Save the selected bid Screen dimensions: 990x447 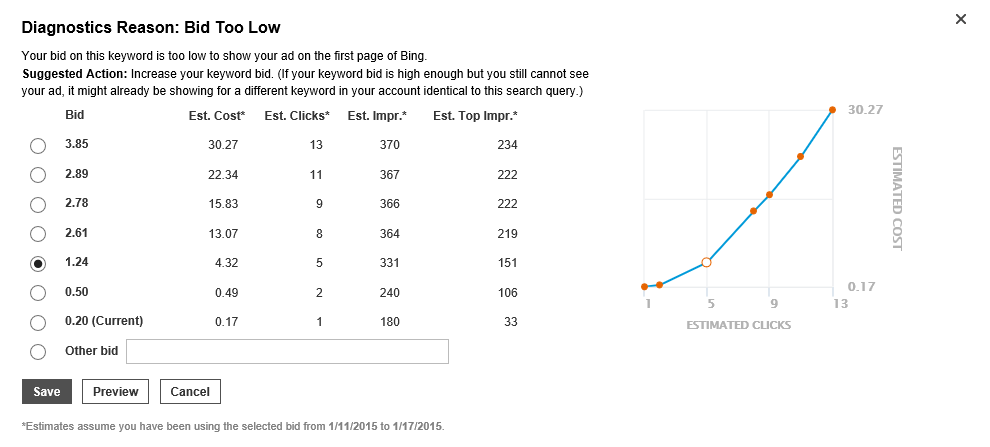pos(47,391)
